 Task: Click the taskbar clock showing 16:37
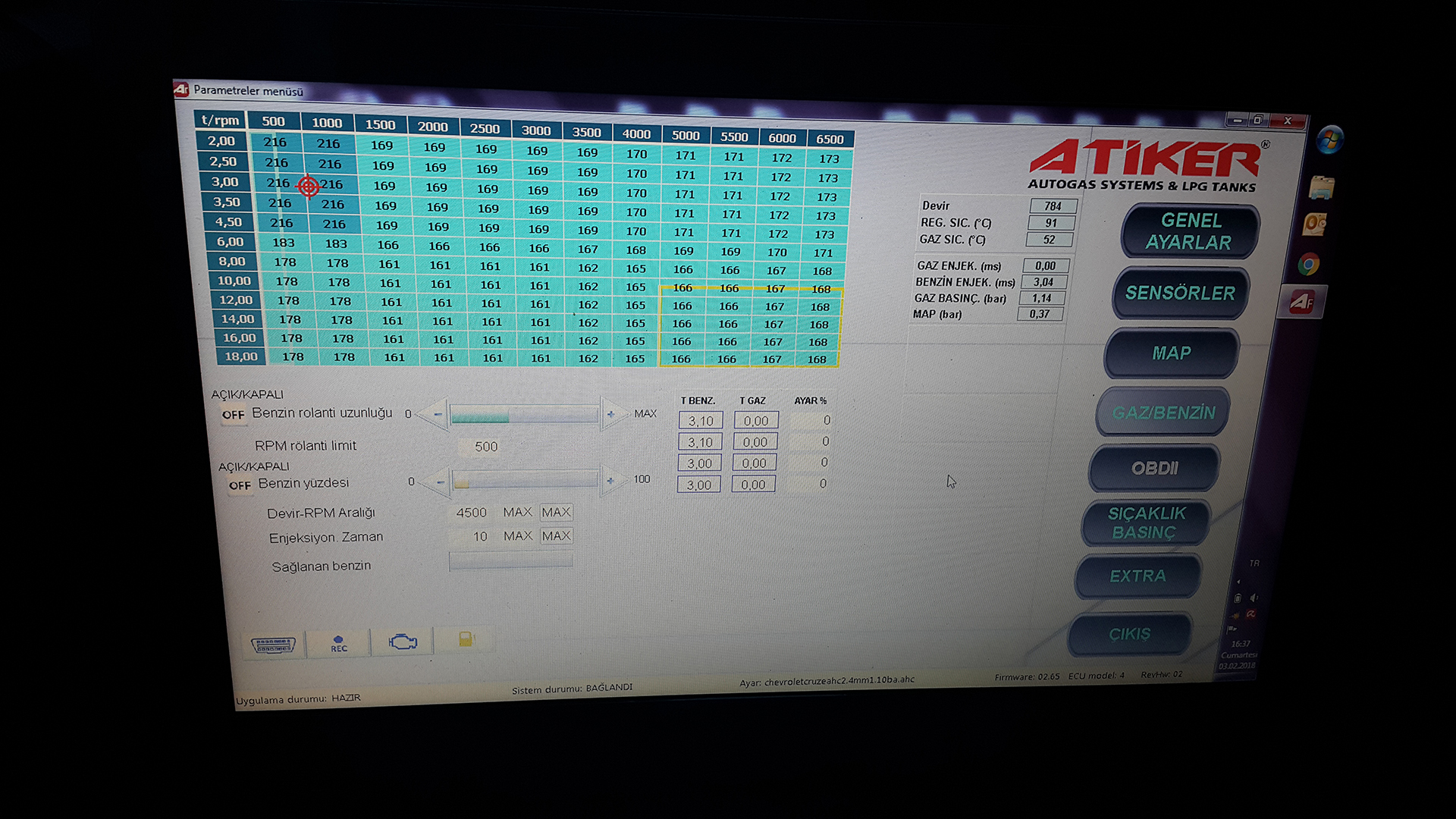1240,644
